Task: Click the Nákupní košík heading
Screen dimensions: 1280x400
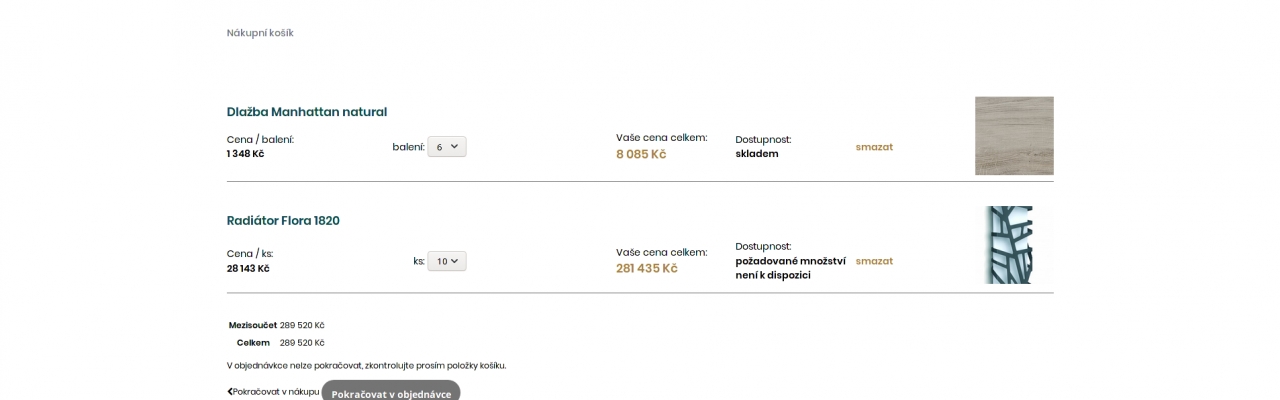Action: click(260, 33)
